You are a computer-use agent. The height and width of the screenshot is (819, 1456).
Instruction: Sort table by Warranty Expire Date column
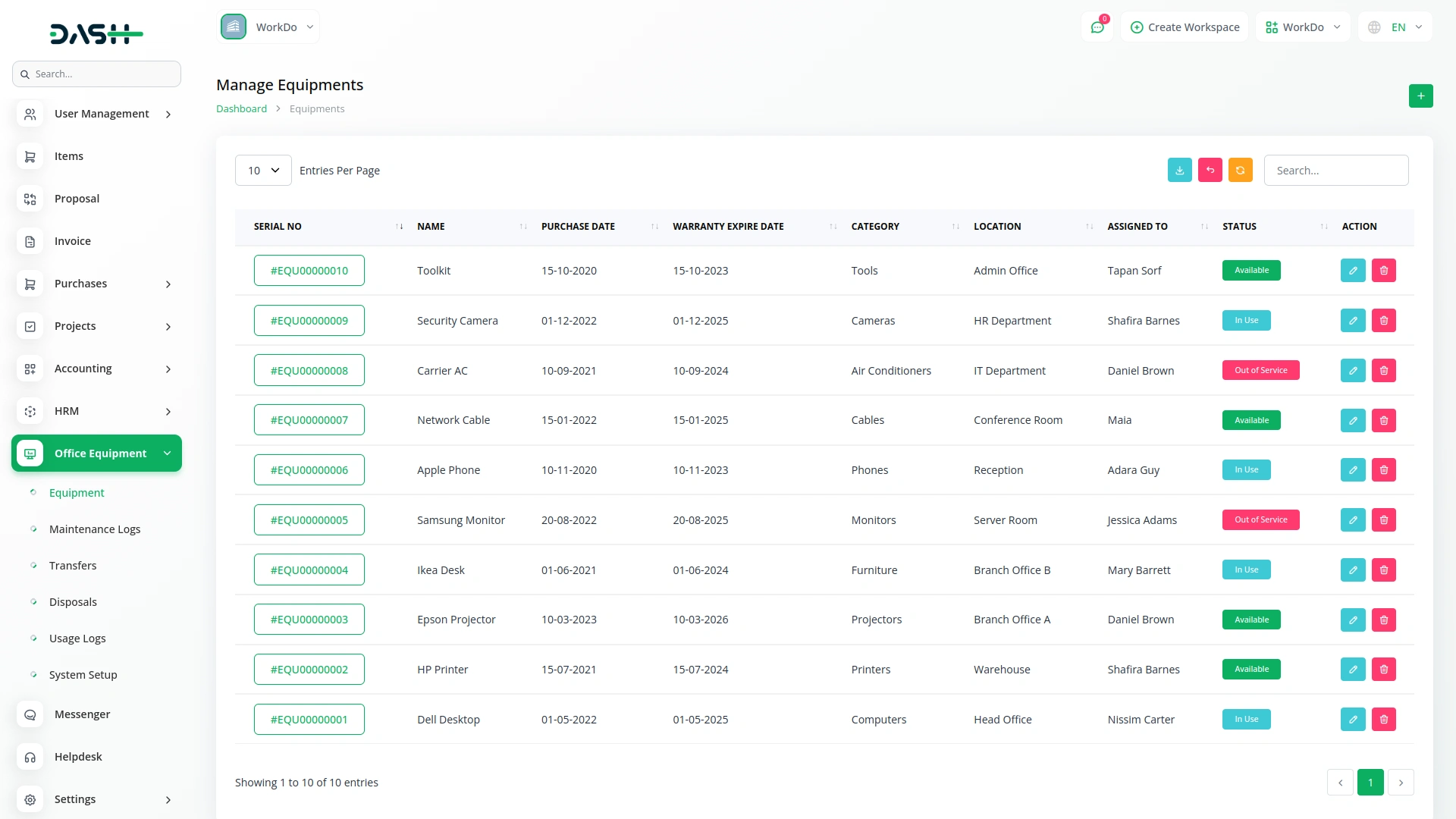pyautogui.click(x=728, y=227)
